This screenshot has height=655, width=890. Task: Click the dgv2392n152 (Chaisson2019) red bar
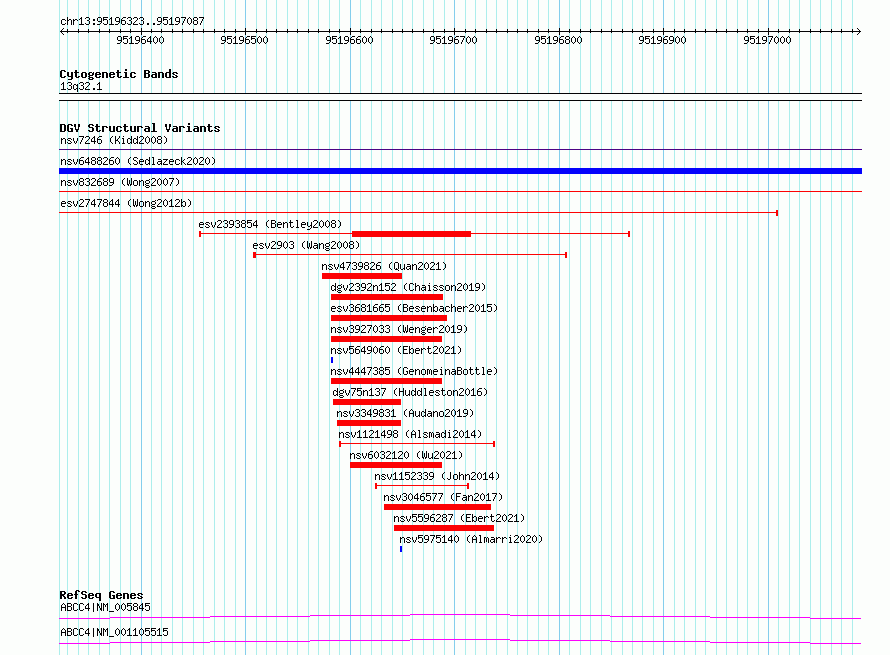(387, 297)
